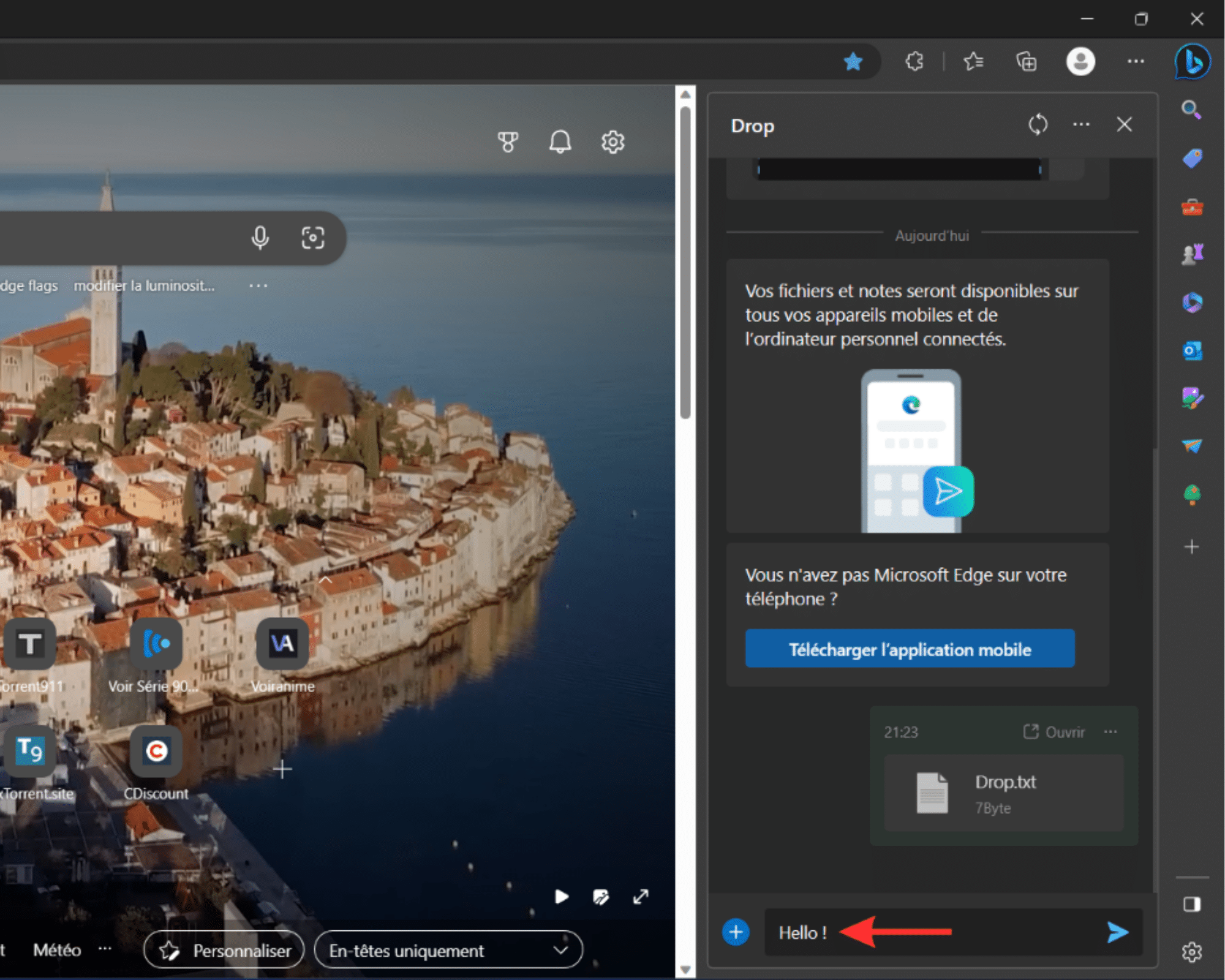Click the page scrollbar up arrow

tap(685, 94)
